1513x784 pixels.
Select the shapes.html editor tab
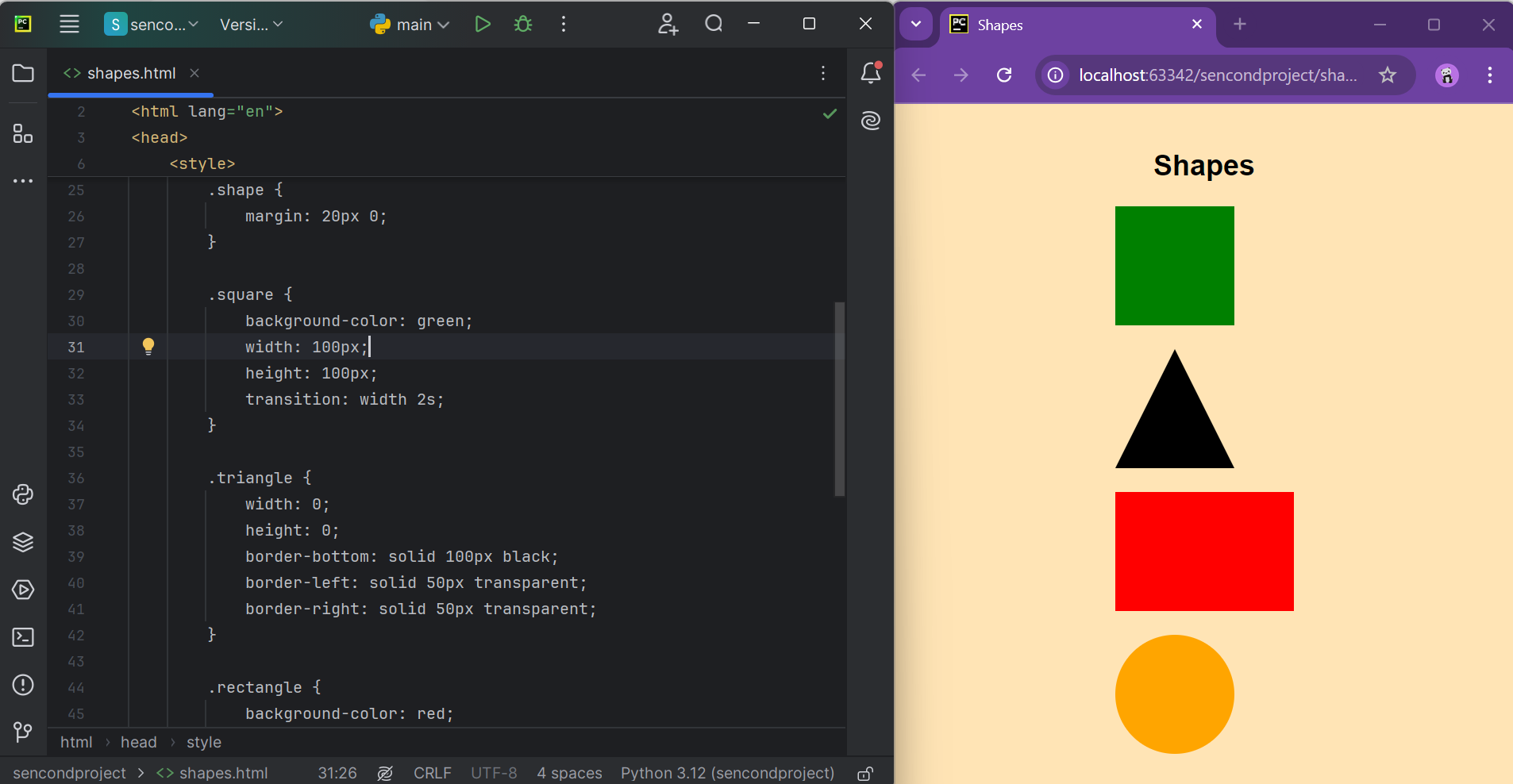pyautogui.click(x=131, y=73)
